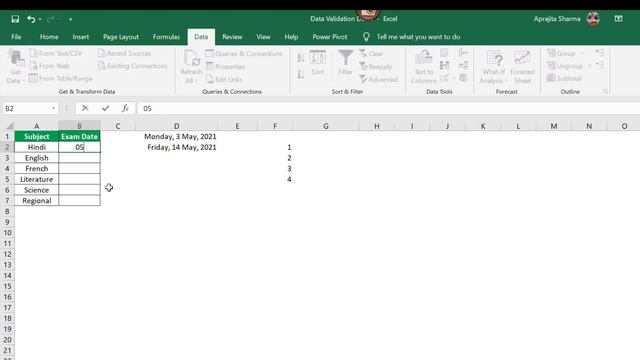Open the ribbon display options icon
Screen dimensions: 640x360
click(618, 19)
